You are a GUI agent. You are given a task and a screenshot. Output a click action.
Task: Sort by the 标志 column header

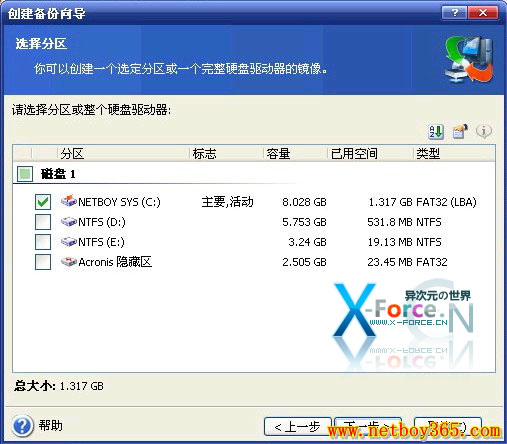226,154
